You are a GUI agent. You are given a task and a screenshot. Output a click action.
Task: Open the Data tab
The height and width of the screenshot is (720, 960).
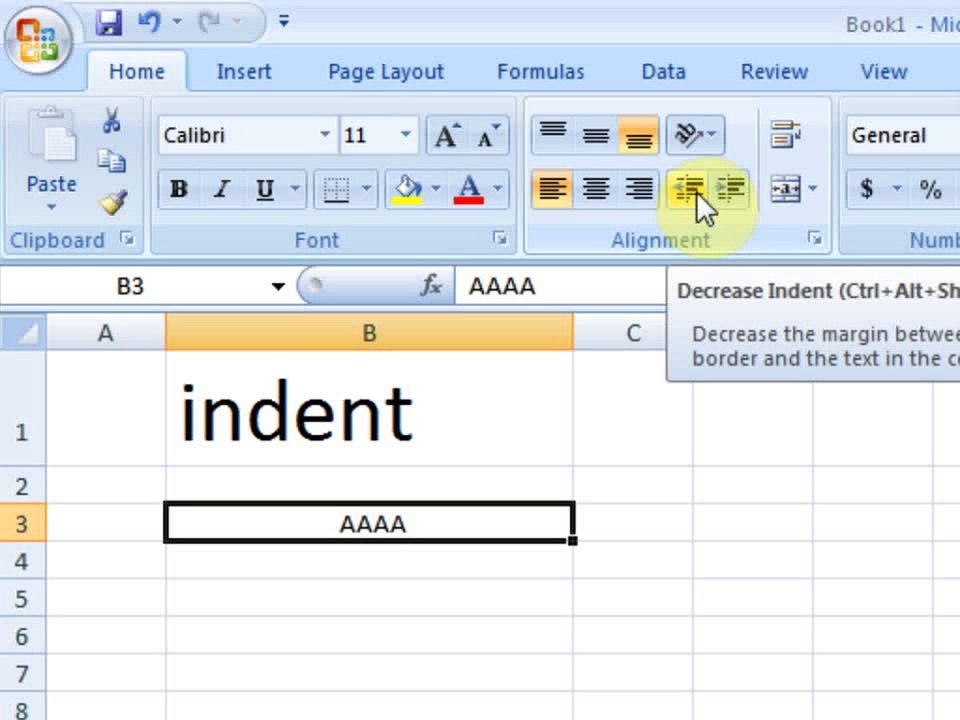[x=663, y=72]
